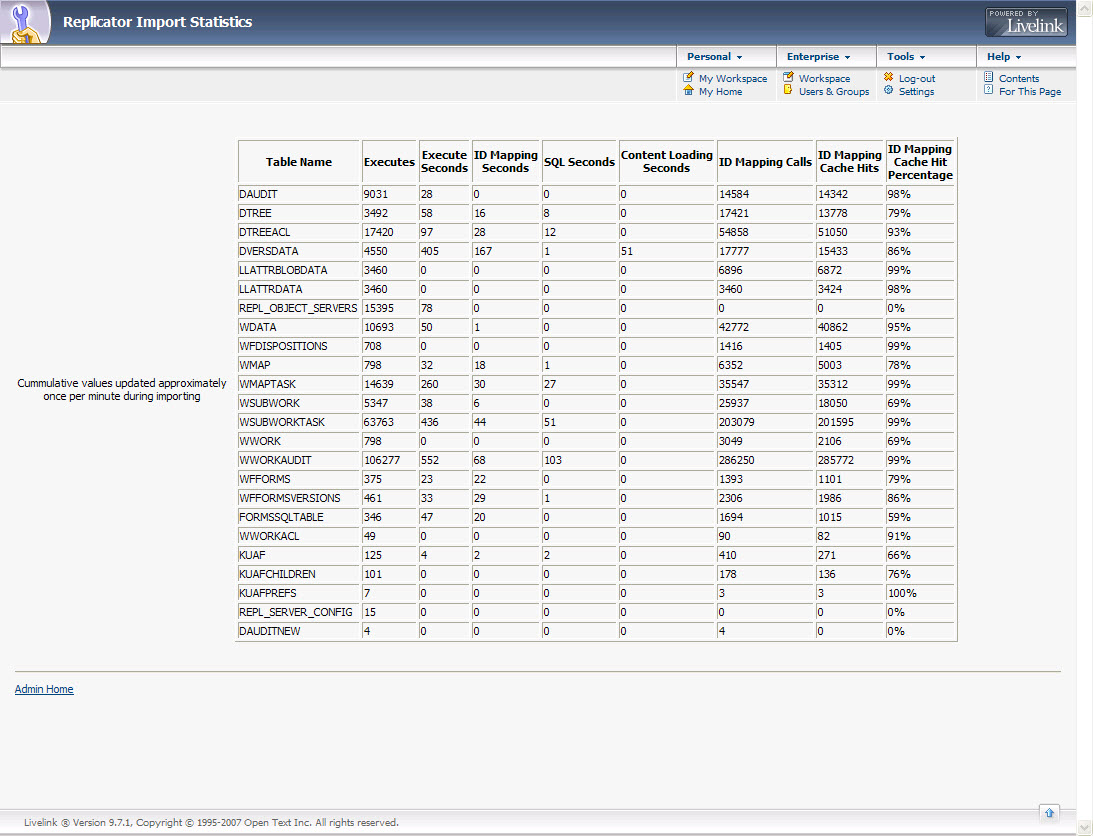Open the Users & Groups text link
The image size is (1093, 836).
point(834,92)
